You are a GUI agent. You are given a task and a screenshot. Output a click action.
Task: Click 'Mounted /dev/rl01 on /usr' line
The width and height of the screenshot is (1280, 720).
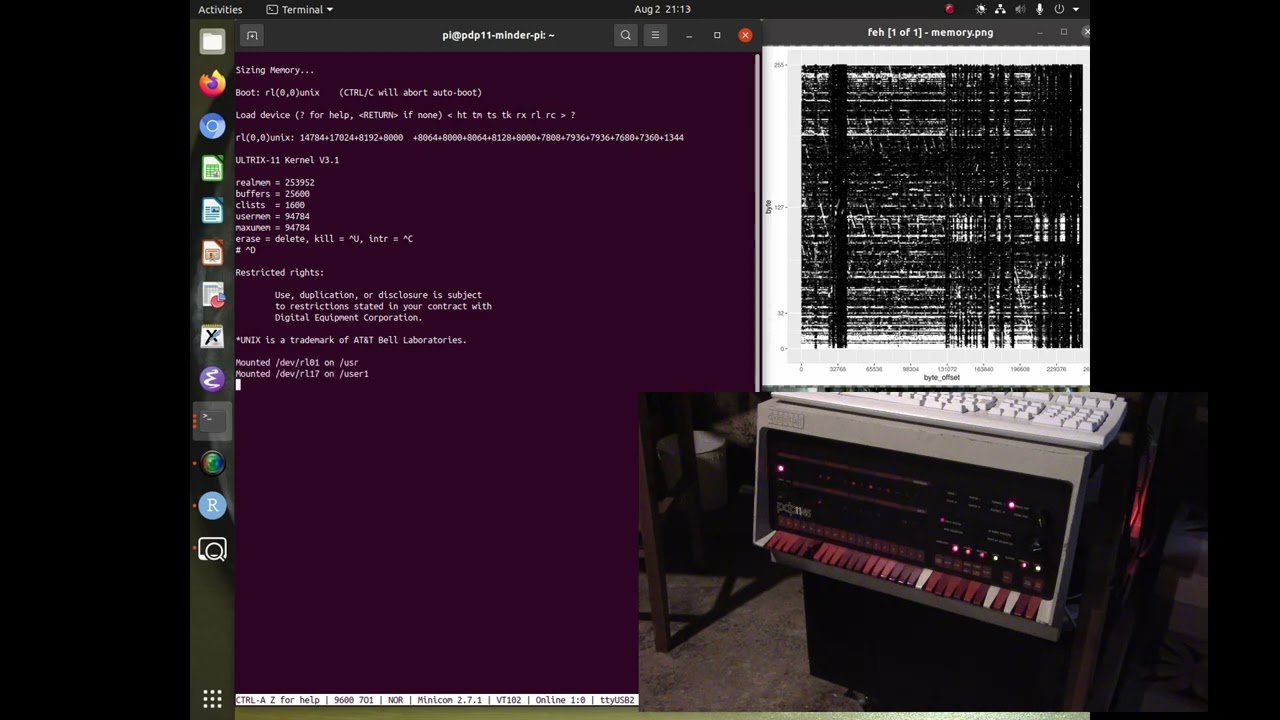[297, 363]
